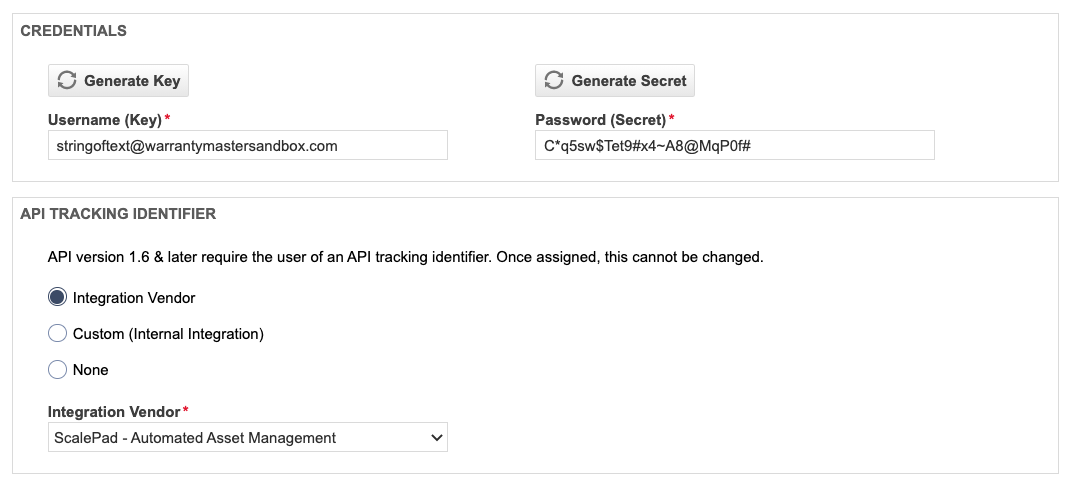Click the None option text label
The image size is (1073, 485).
pyautogui.click(x=90, y=370)
